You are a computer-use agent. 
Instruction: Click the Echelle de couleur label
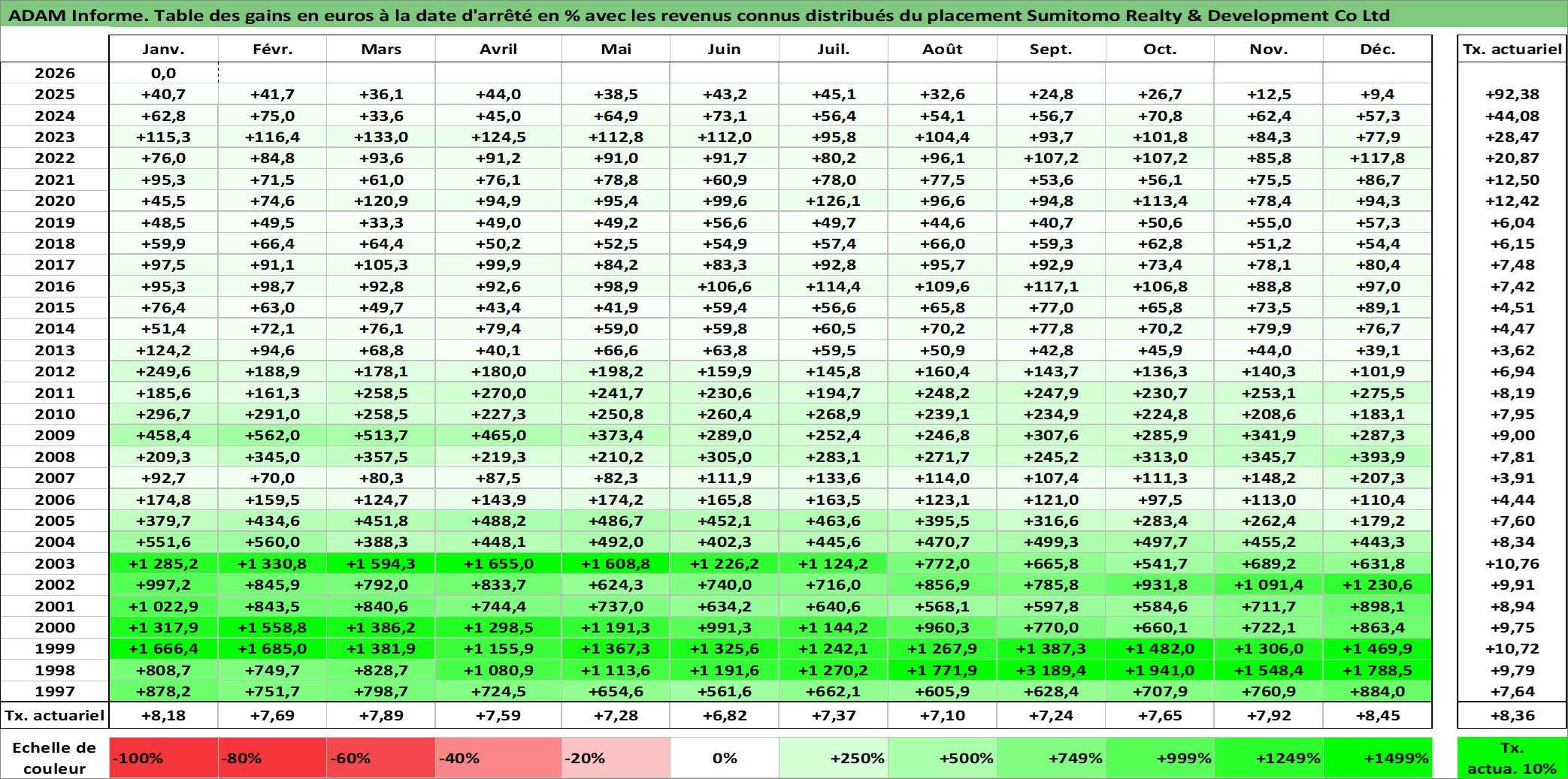pos(55,758)
